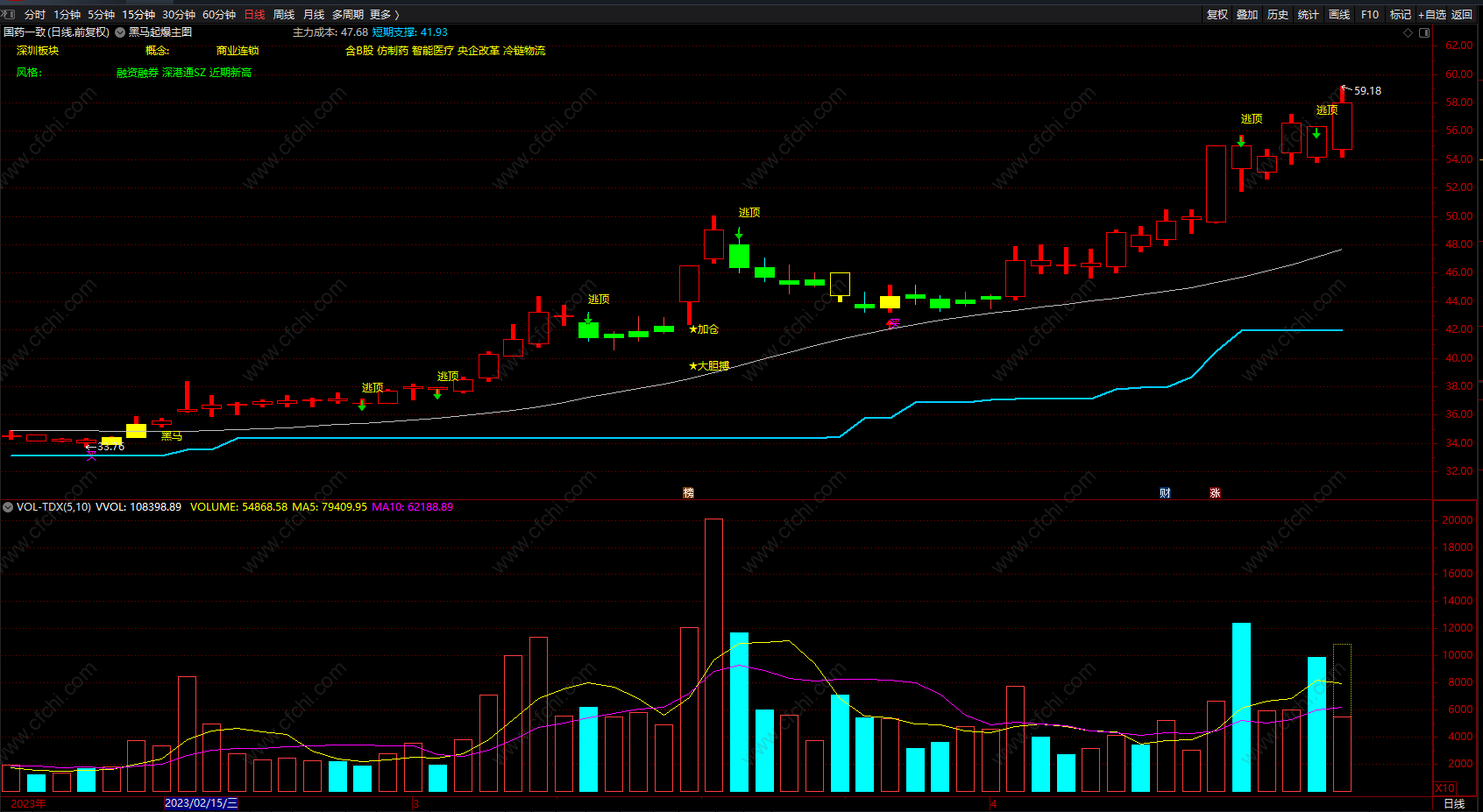Click the VVOL: 108398.89 readout
Viewport: 1483px width, 812px height.
[138, 507]
